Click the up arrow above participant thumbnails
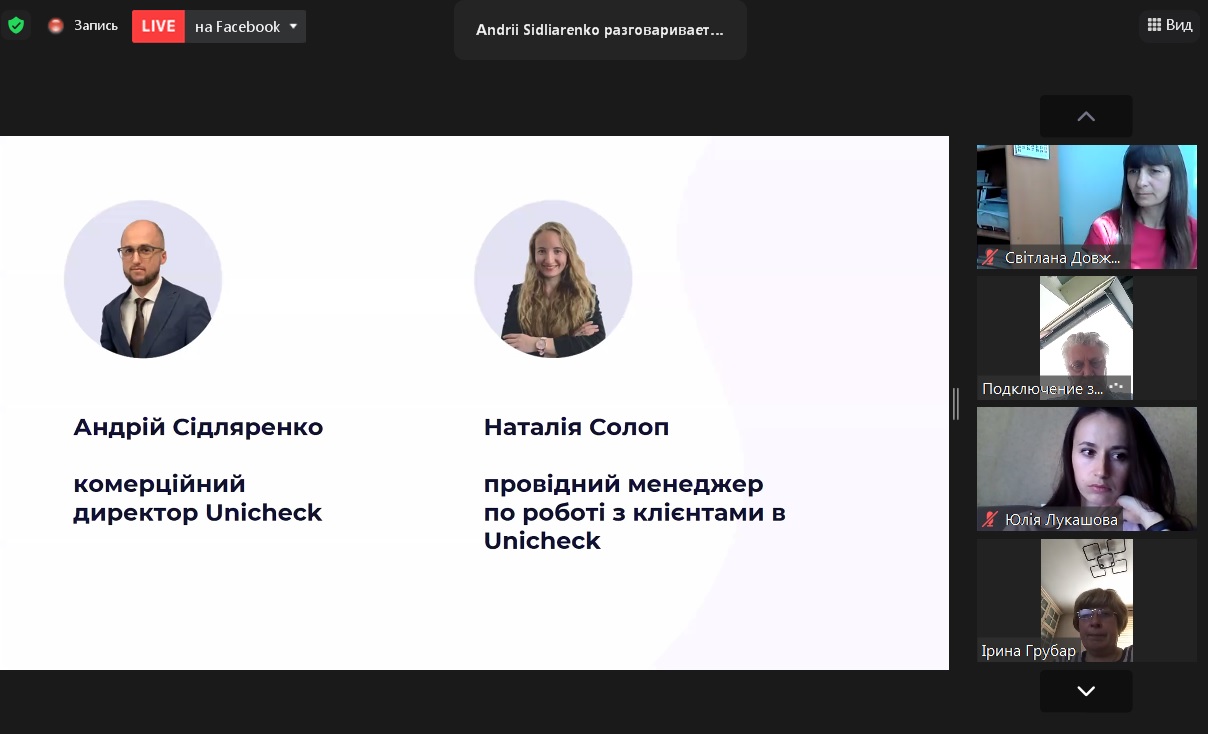 [1086, 116]
